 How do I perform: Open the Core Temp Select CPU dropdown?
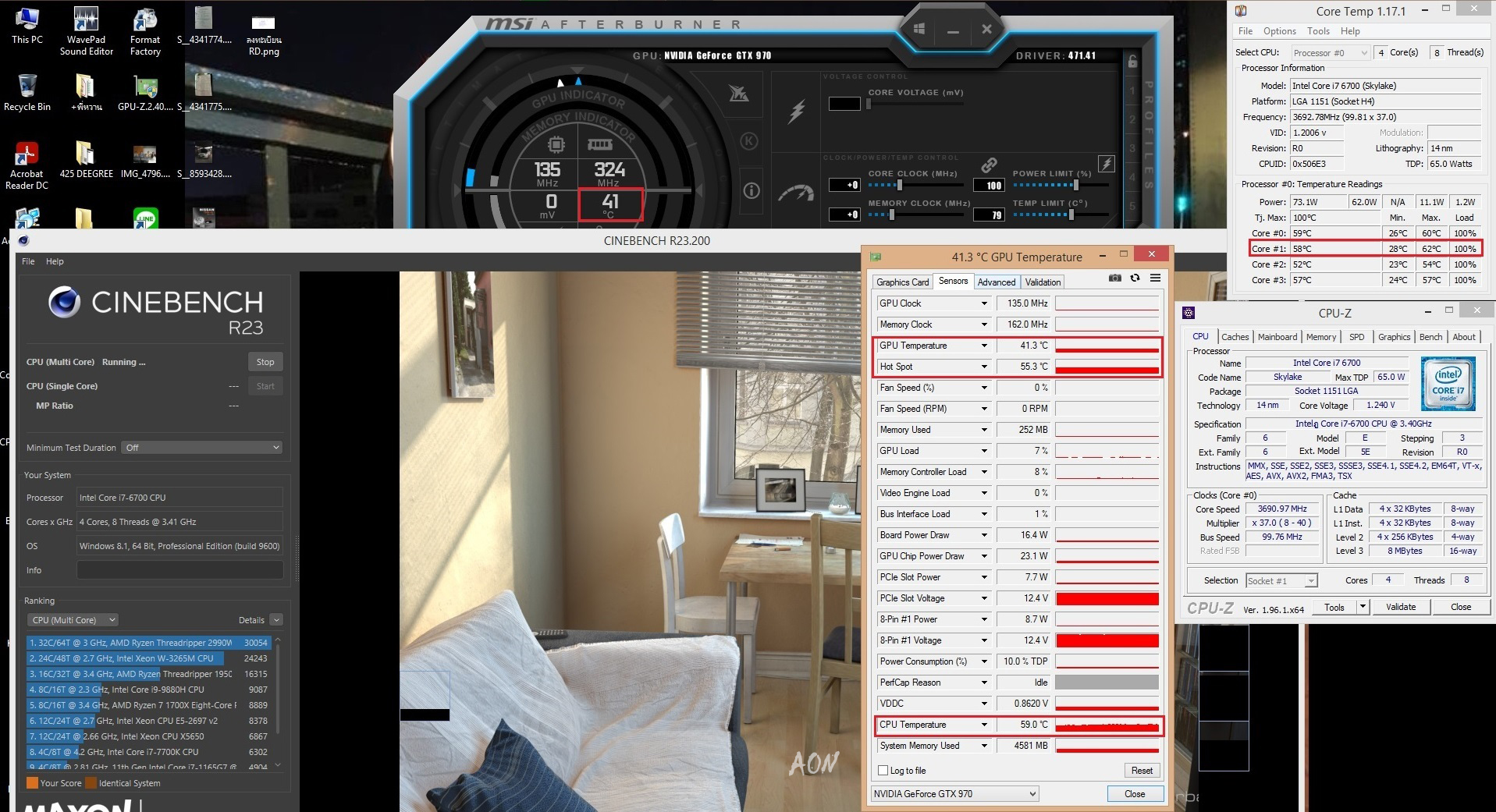(1330, 52)
